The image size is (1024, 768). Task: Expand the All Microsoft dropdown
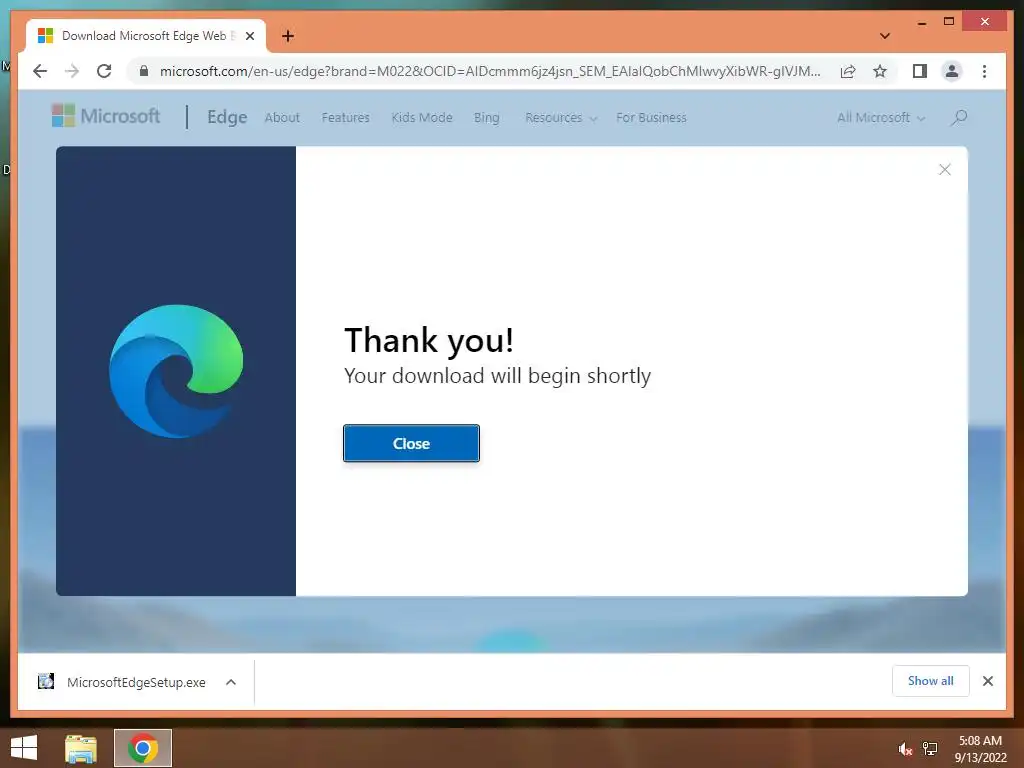[881, 118]
